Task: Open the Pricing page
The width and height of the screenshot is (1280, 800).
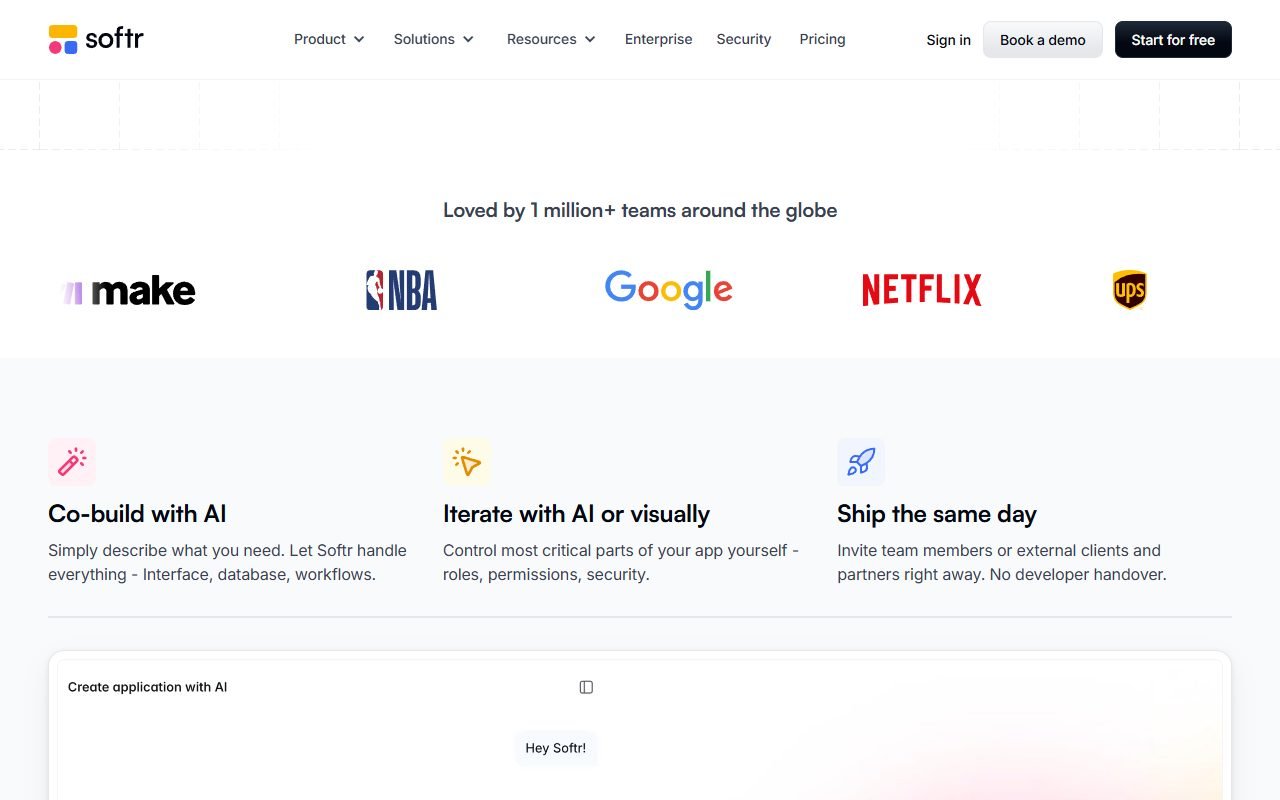Action: pyautogui.click(x=822, y=39)
